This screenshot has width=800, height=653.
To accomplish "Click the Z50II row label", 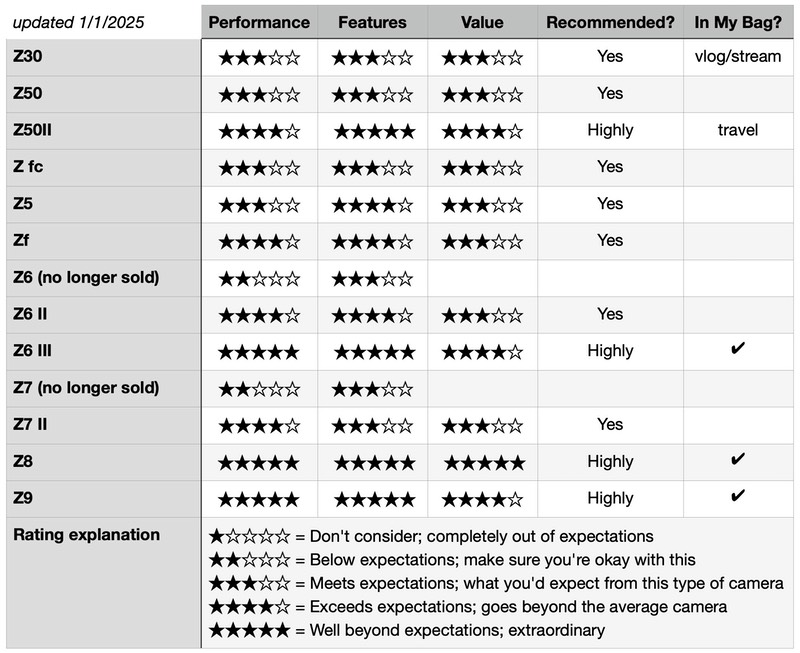I will (x=33, y=130).
